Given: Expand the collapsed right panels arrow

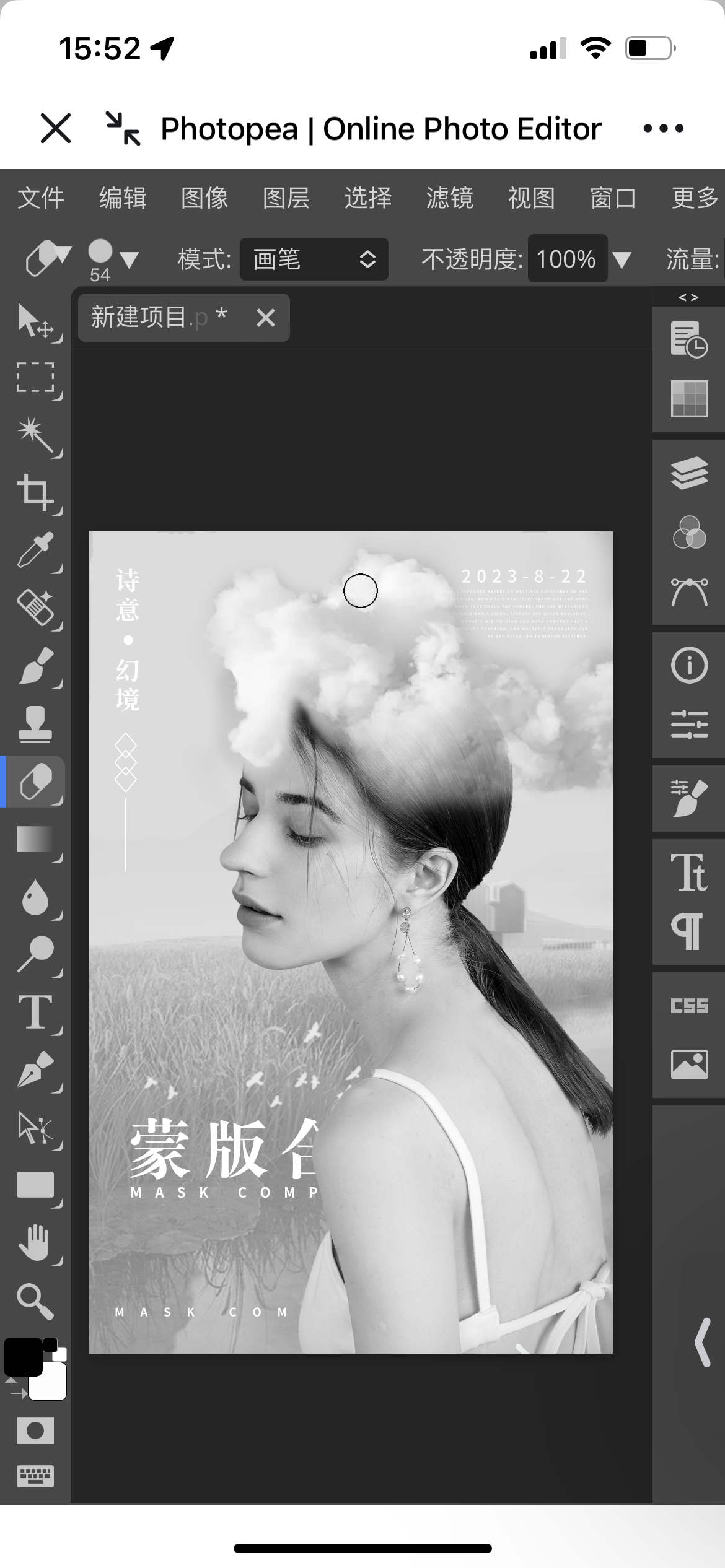Looking at the screenshot, I should pos(701,1342).
